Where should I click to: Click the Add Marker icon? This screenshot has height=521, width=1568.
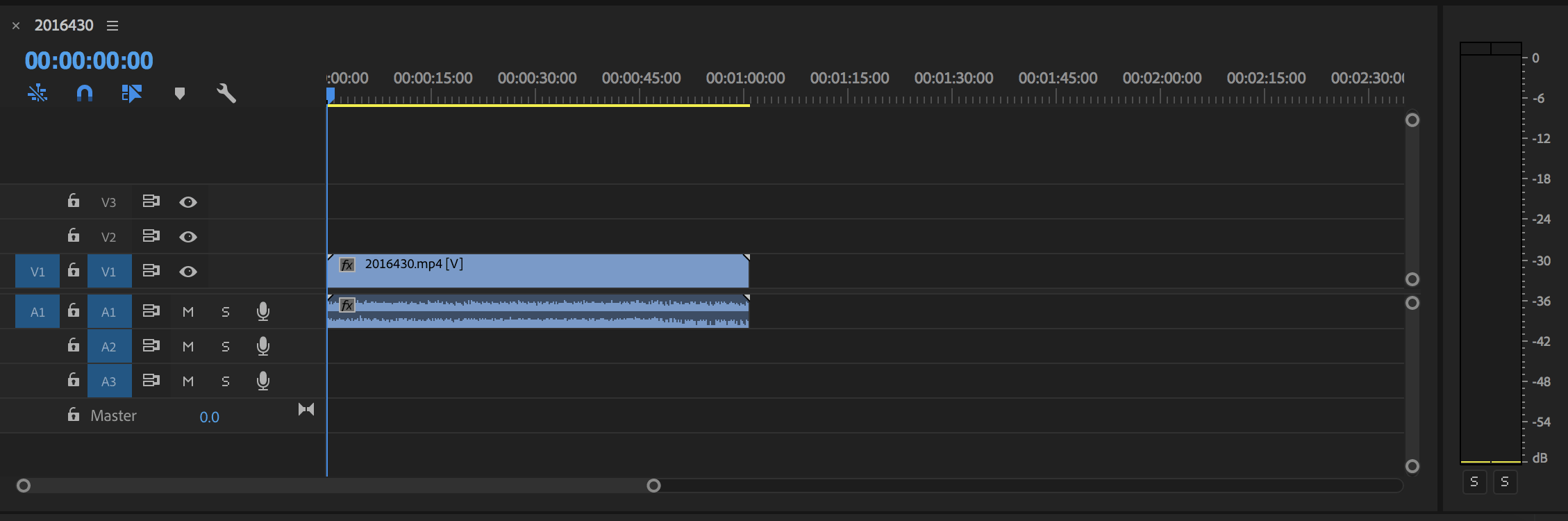click(180, 93)
